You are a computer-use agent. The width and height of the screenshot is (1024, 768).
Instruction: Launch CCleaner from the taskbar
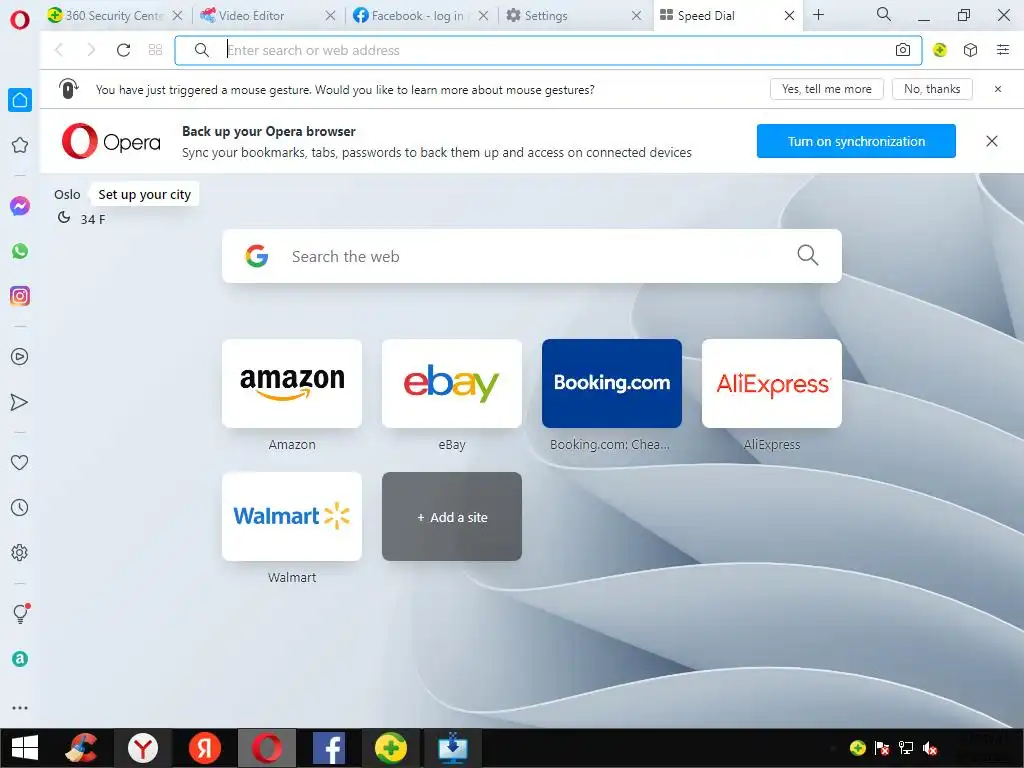(81, 748)
